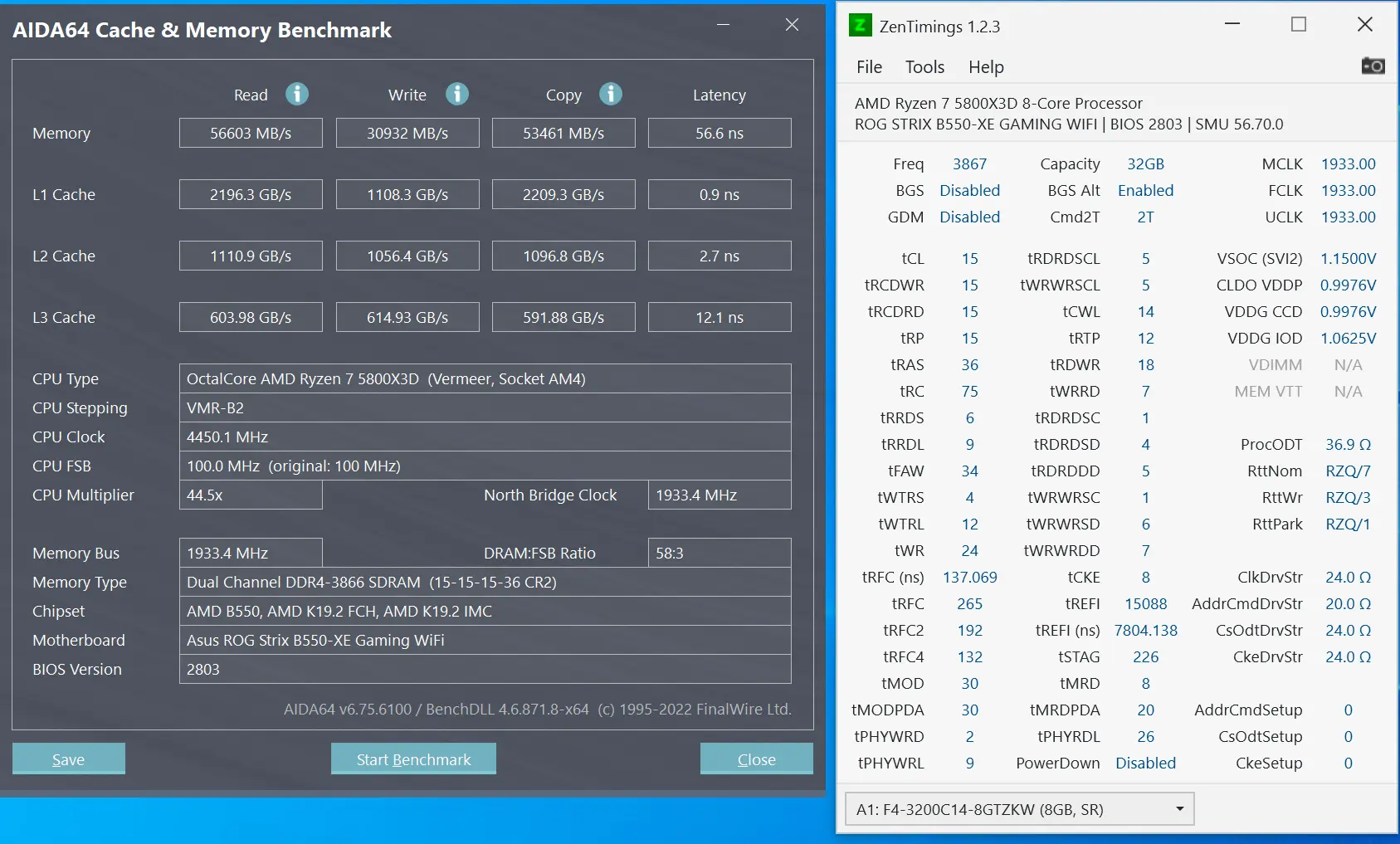Screen dimensions: 1400x844
Task: Open the File menu in ZenTimings
Action: tap(869, 67)
